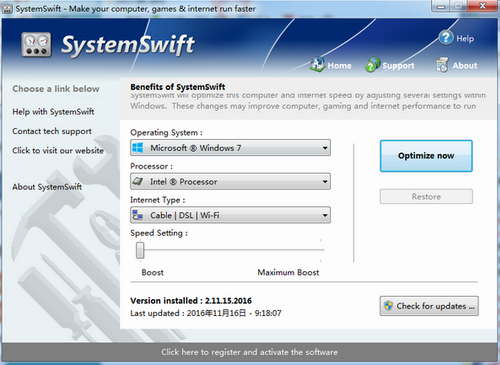Click the Operating System label
Image resolution: width=500 pixels, height=365 pixels.
pos(166,133)
